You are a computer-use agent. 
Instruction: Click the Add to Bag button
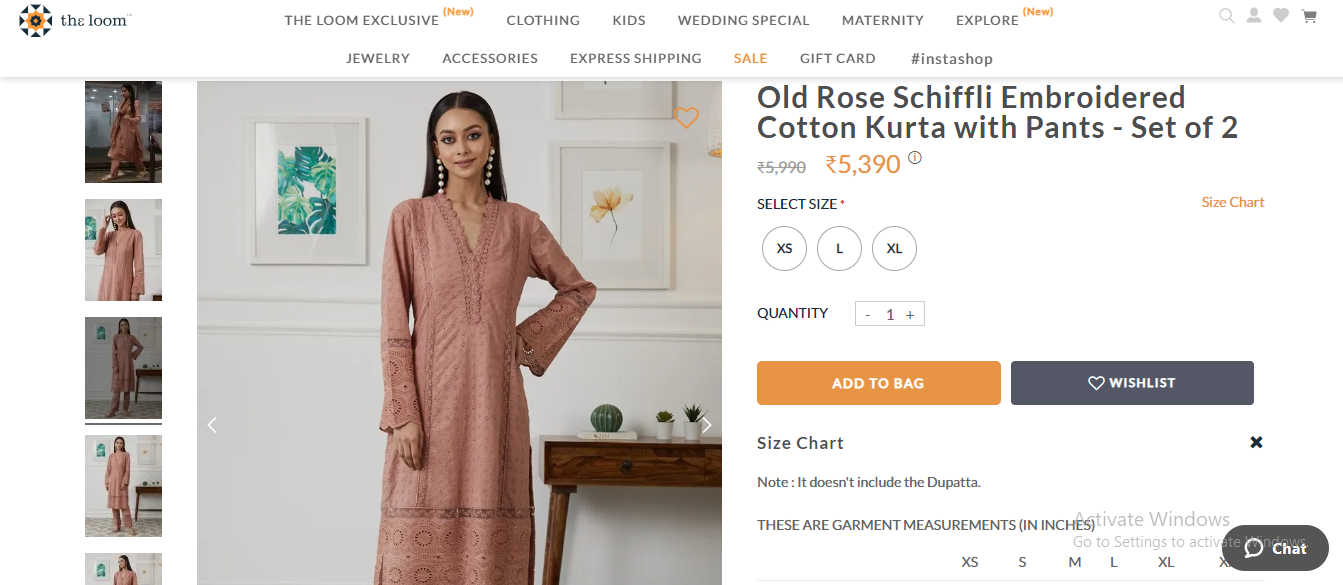[878, 383]
